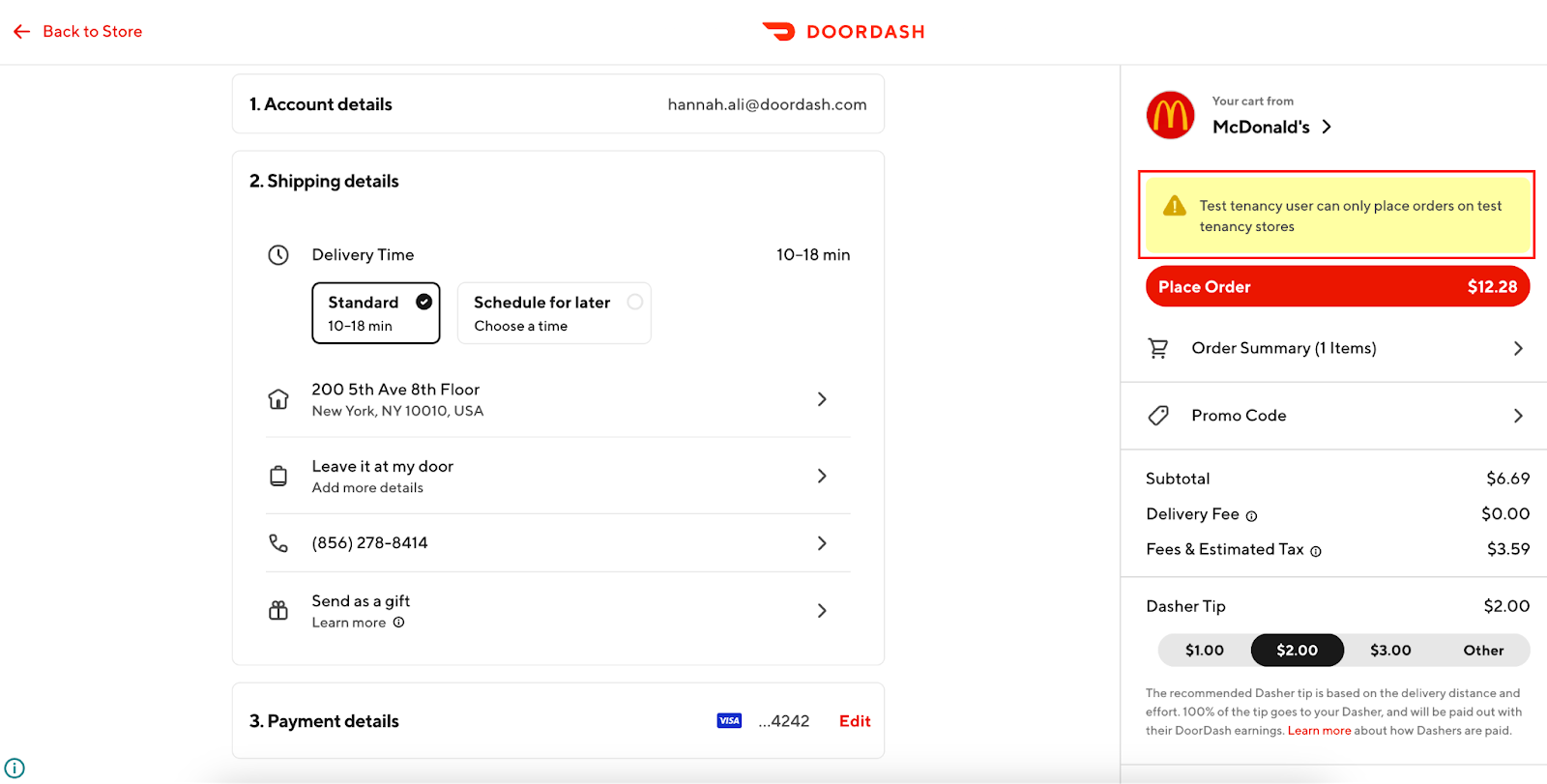The image size is (1547, 784).
Task: Choose Schedule for later delivery option
Action: click(x=553, y=313)
